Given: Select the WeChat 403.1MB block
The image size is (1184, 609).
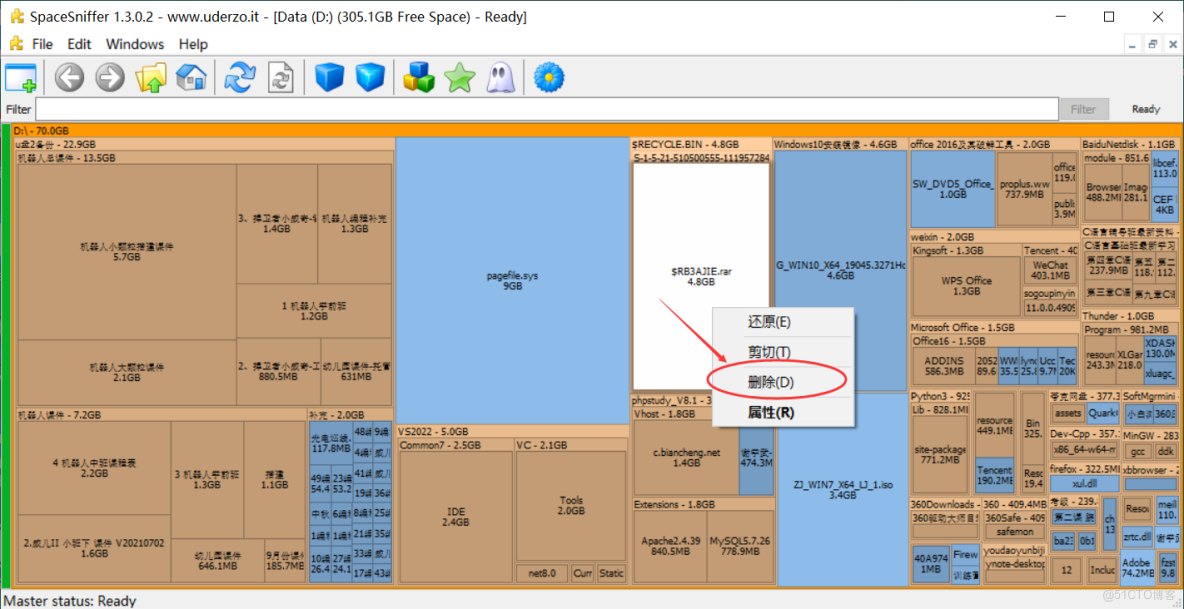Looking at the screenshot, I should 1051,271.
